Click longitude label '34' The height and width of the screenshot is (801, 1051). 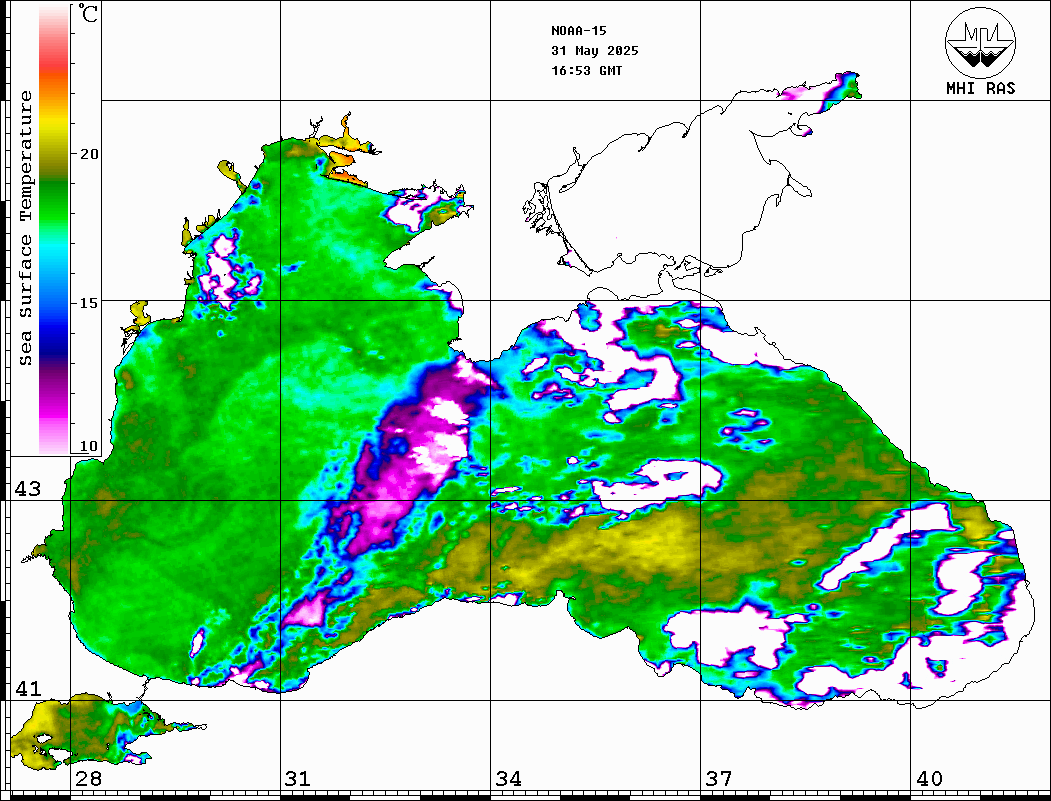(x=508, y=779)
